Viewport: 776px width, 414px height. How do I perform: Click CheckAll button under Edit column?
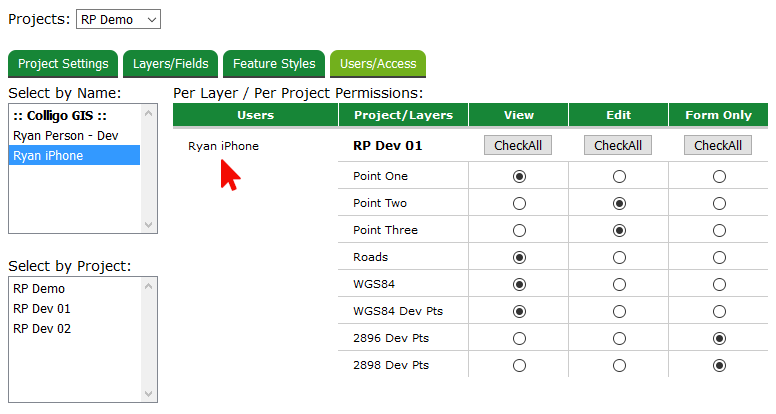pyautogui.click(x=618, y=146)
